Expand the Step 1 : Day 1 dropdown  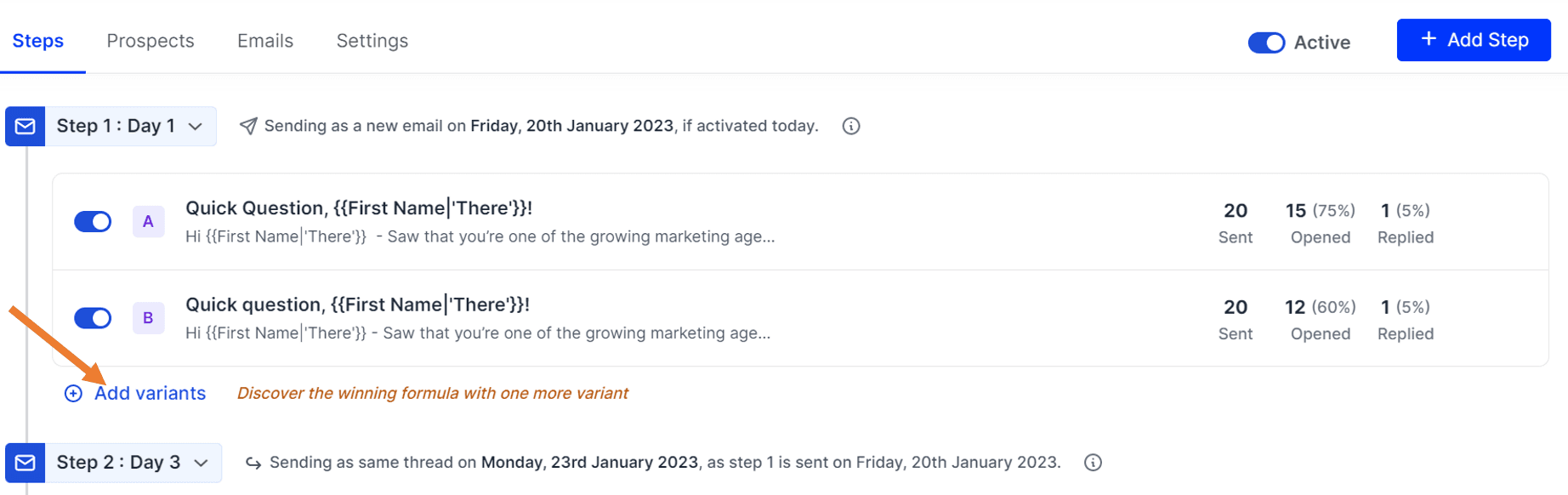(x=196, y=126)
